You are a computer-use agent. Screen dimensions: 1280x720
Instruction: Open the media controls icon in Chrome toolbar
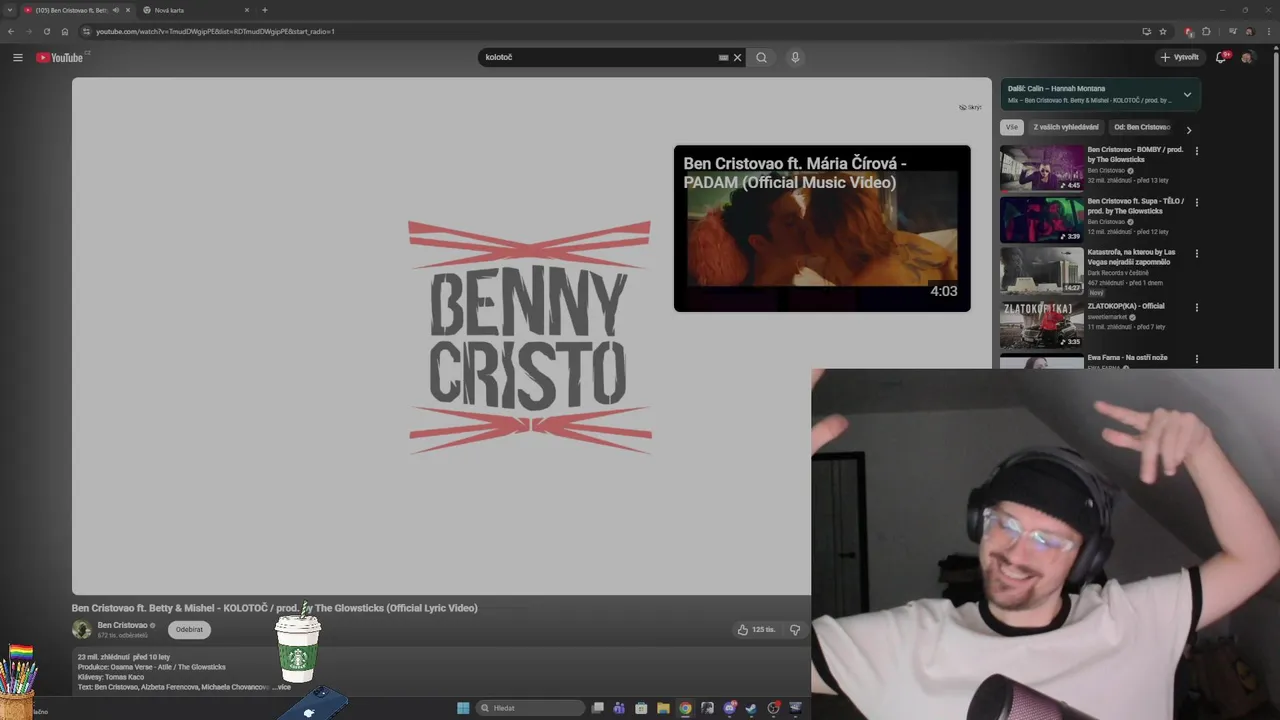pos(1233,31)
